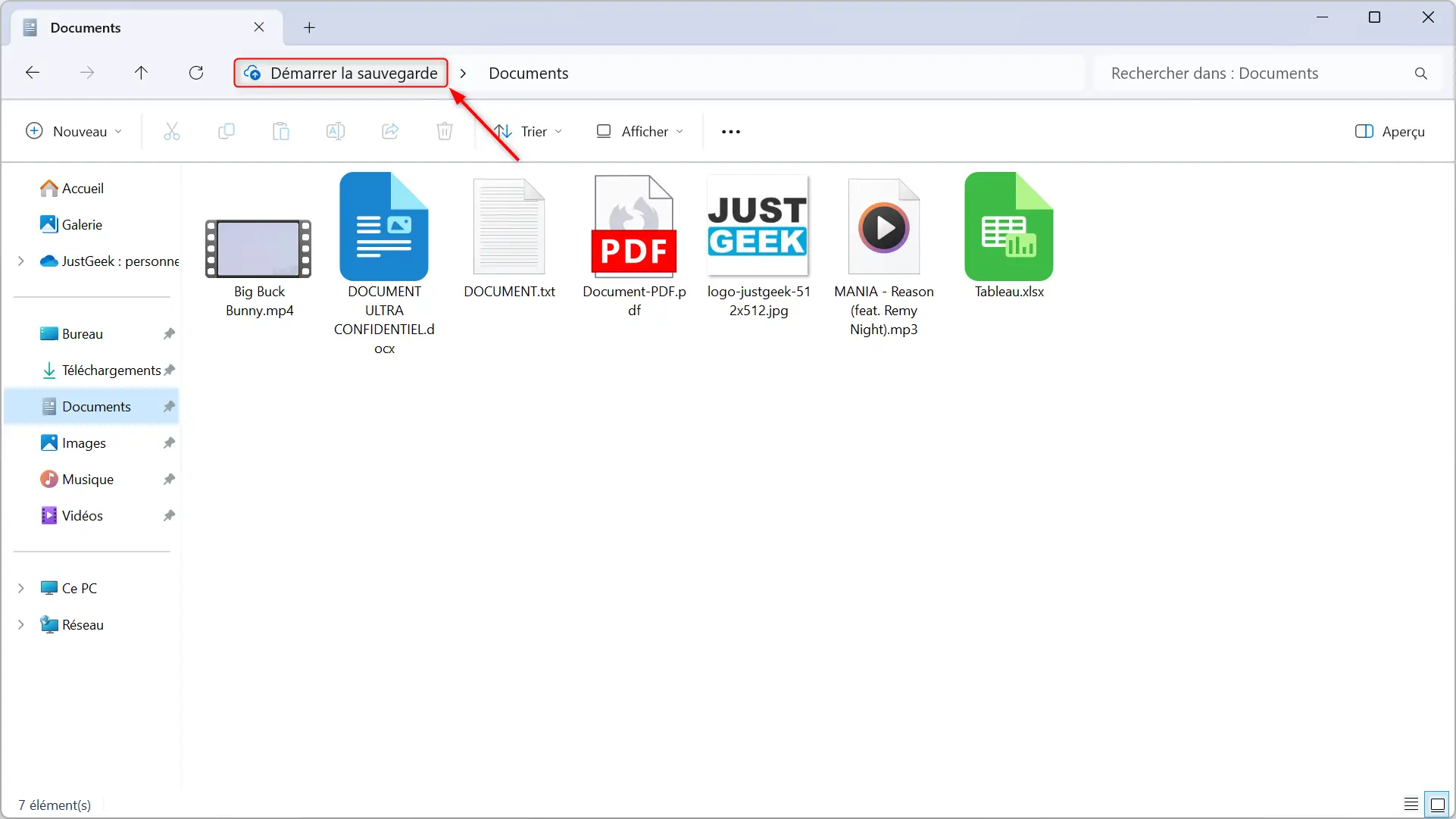Expand breadcrumb chevron before Documents
This screenshot has width=1456, height=819.
(x=463, y=73)
